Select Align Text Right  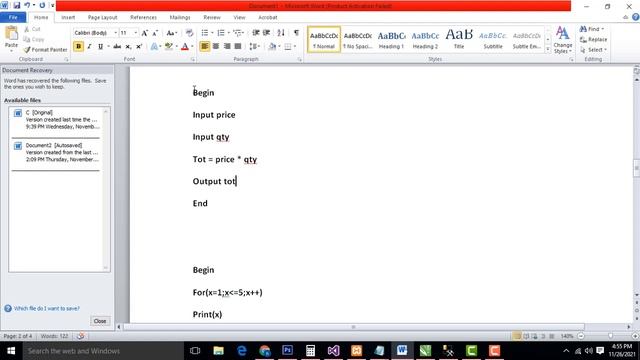click(x=227, y=47)
